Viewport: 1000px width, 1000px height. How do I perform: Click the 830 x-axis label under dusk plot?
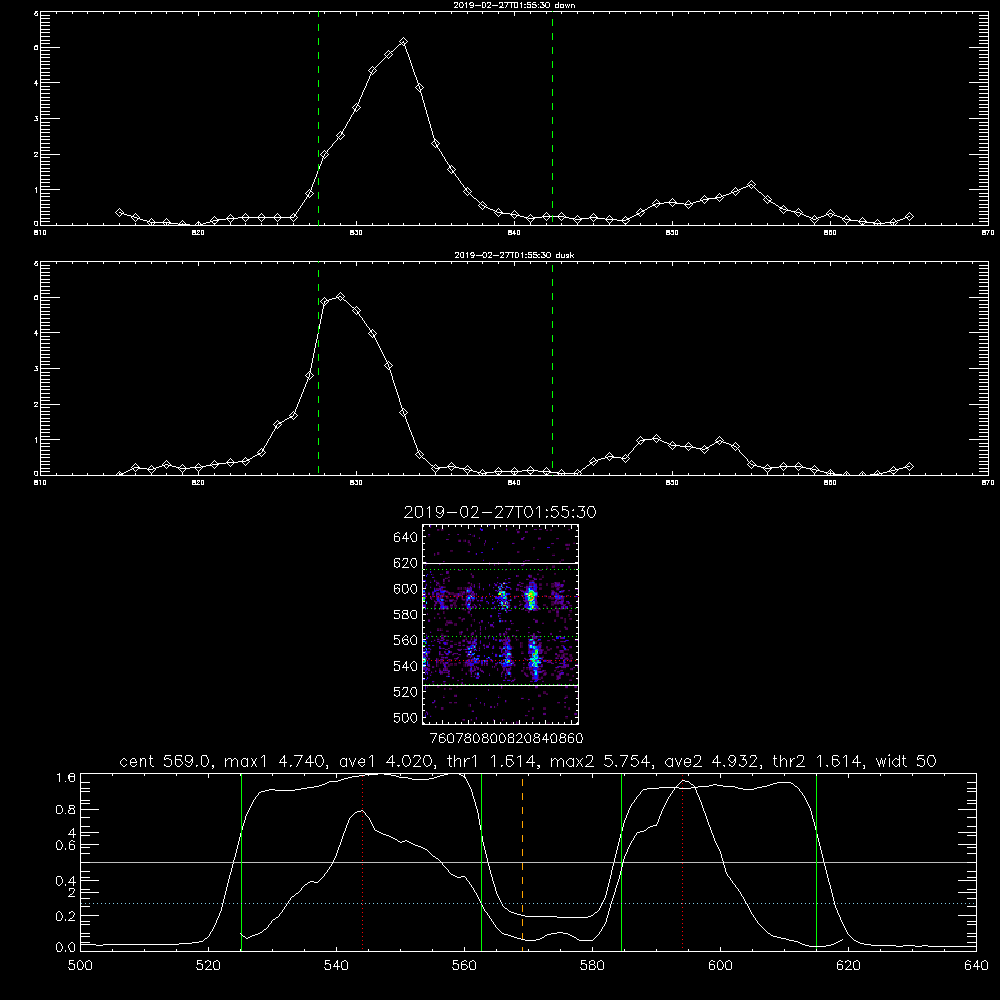(356, 483)
